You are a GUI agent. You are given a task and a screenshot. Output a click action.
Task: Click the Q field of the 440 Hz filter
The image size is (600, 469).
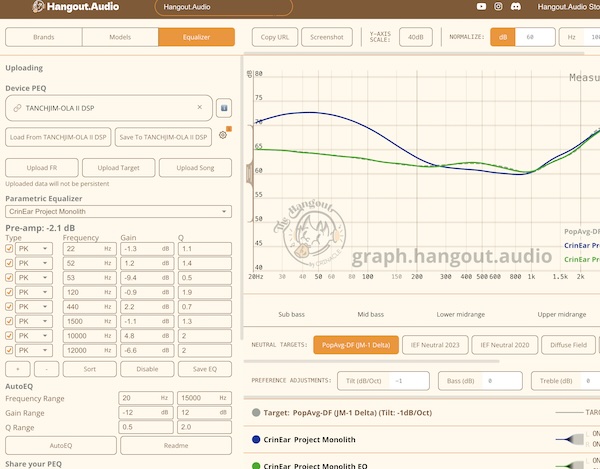point(205,307)
